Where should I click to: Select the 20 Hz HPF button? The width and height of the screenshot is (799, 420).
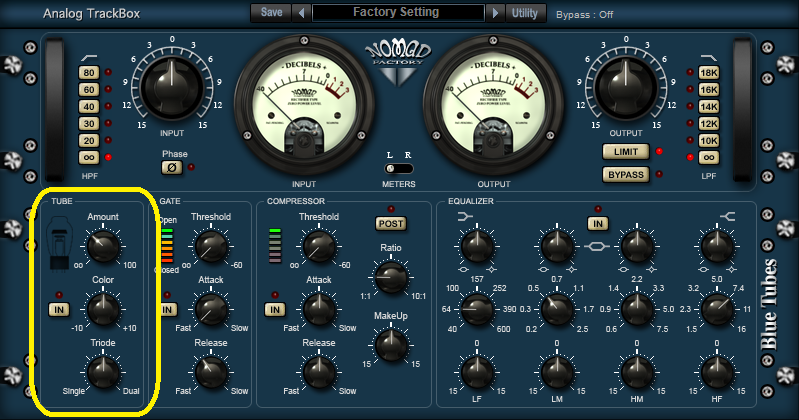(89, 140)
